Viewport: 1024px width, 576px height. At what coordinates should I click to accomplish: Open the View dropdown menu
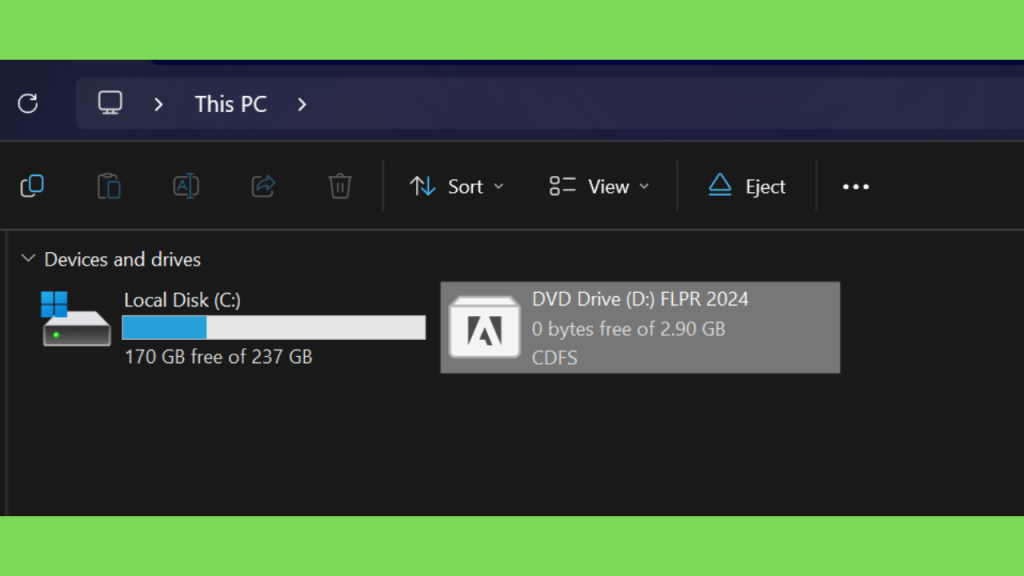[600, 187]
